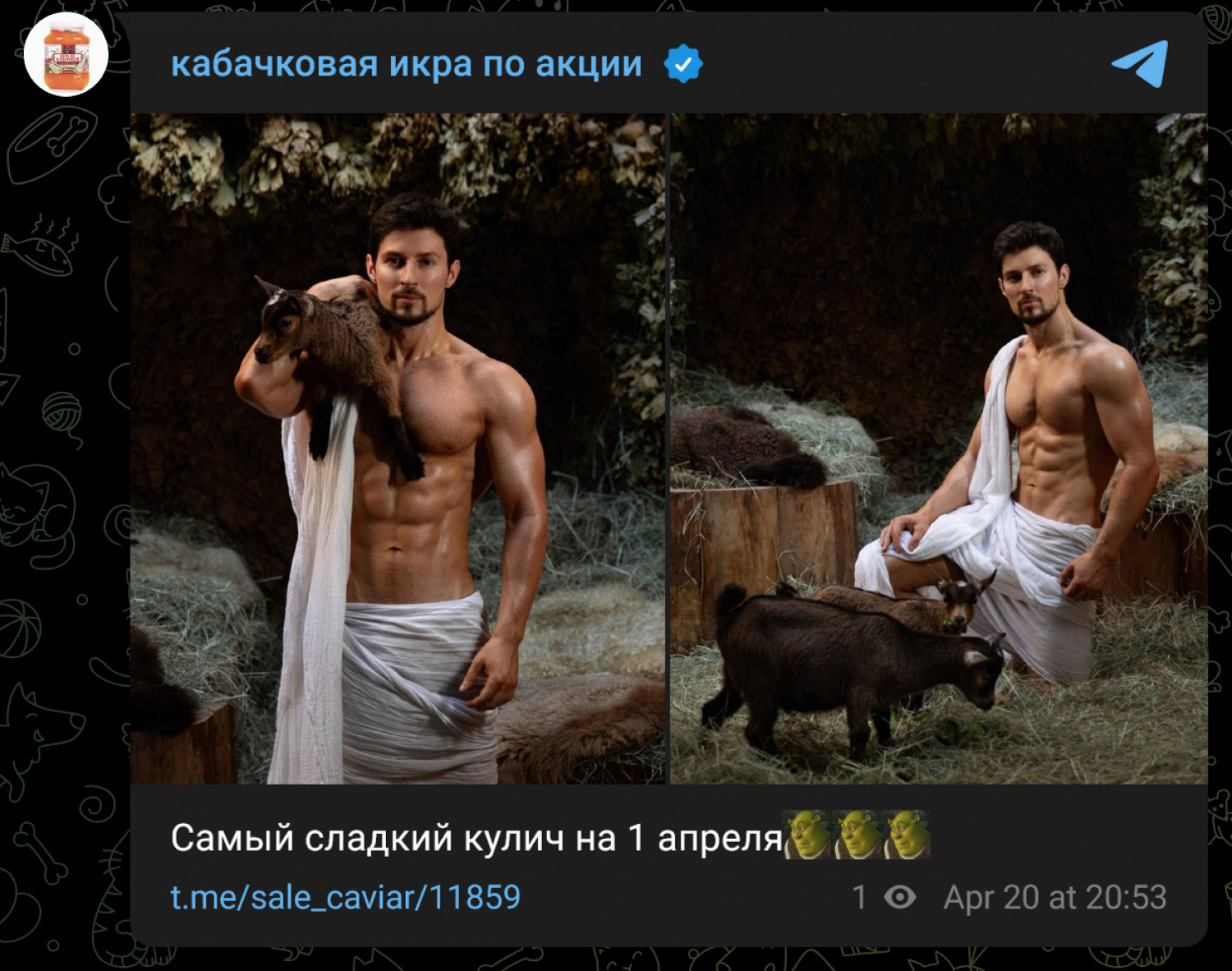This screenshot has width=1232, height=971.
Task: Open the Apr 20 at 20:53 timestamp
Action: (x=1055, y=897)
